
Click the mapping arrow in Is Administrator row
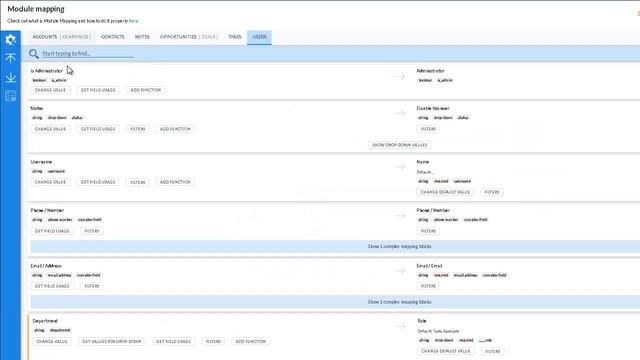point(400,76)
